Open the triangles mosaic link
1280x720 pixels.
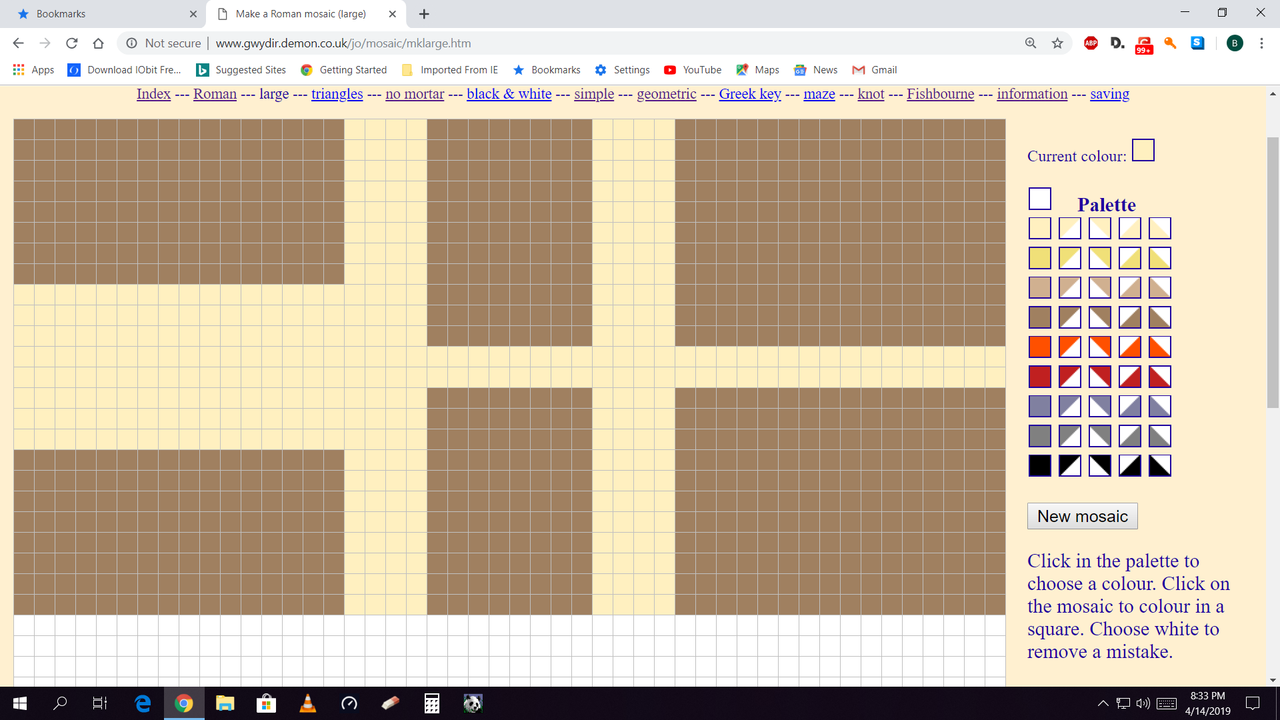(x=337, y=94)
